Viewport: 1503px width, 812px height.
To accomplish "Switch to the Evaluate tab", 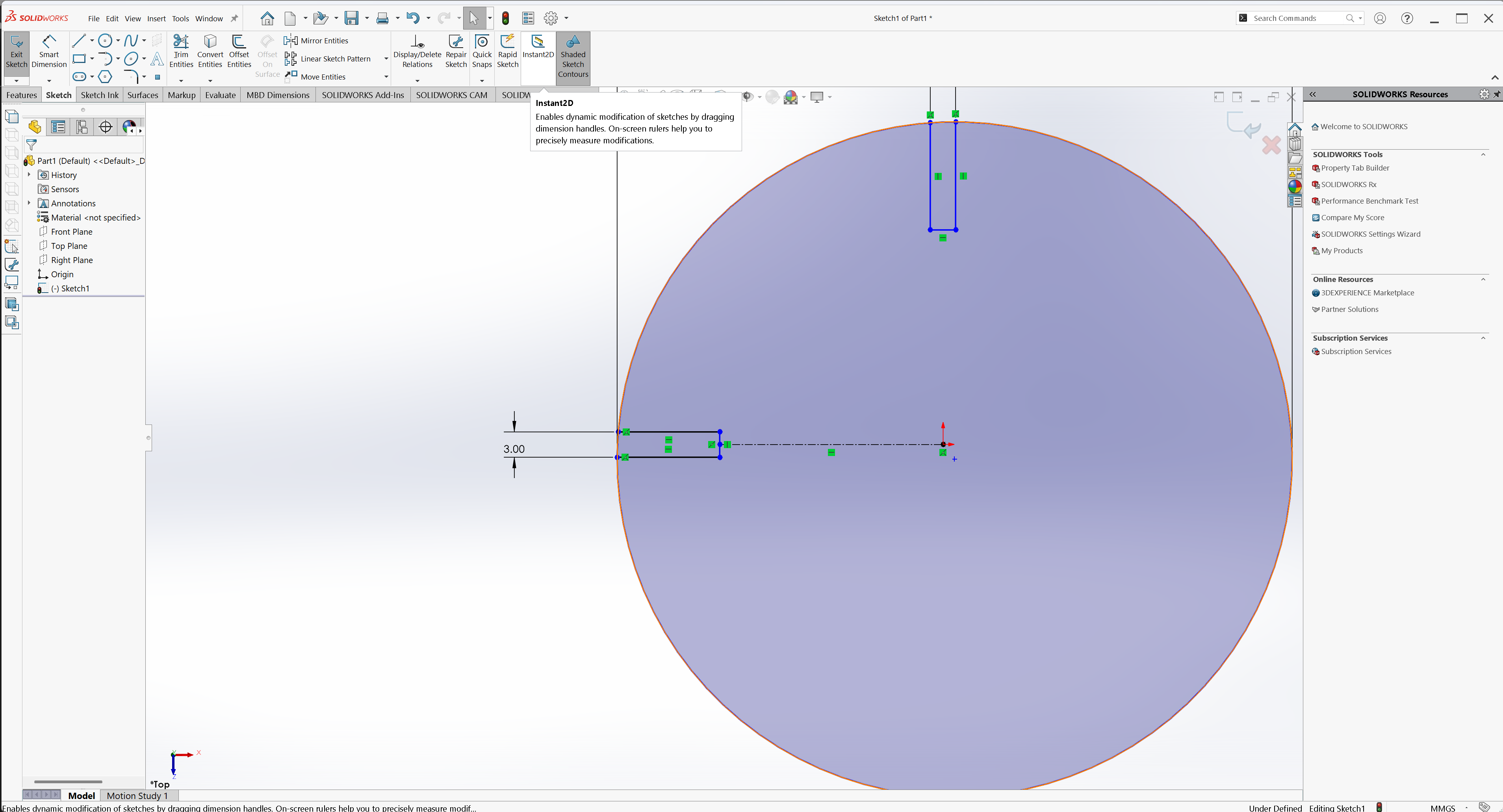I will [220, 95].
